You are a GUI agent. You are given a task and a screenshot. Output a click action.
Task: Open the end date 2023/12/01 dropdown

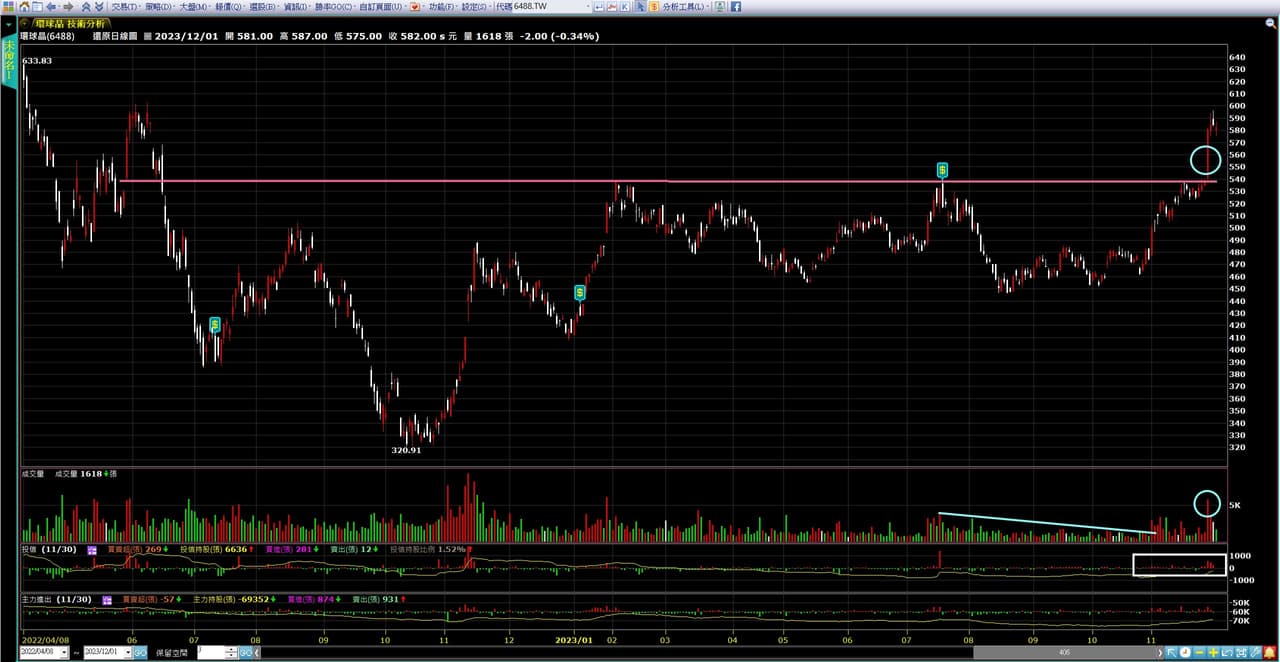click(127, 652)
